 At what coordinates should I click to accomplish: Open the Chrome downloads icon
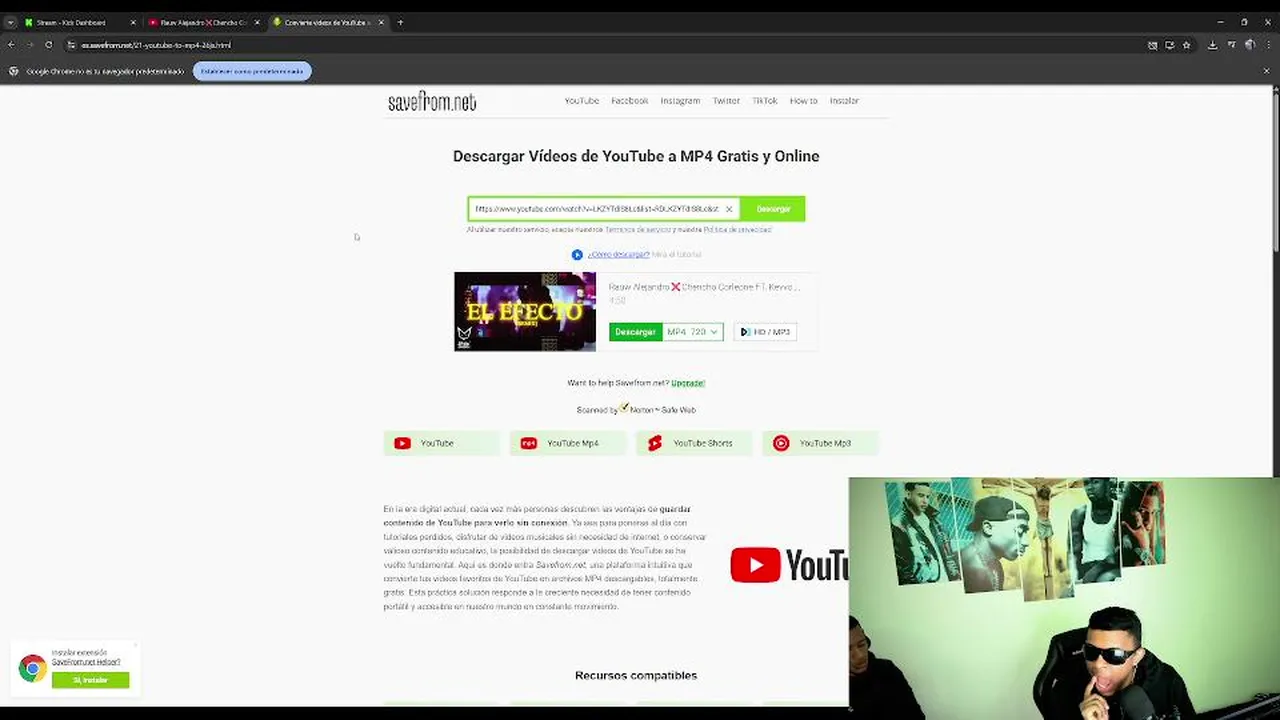[x=1213, y=45]
